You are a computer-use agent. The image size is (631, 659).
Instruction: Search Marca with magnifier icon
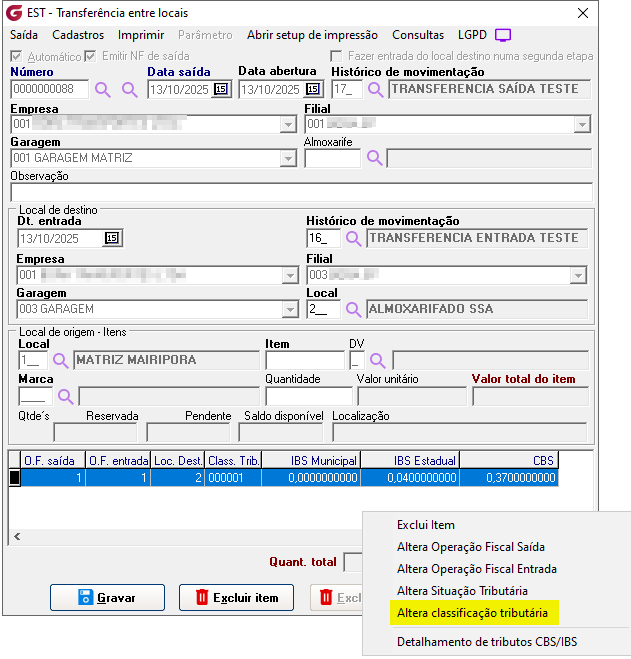(66, 396)
